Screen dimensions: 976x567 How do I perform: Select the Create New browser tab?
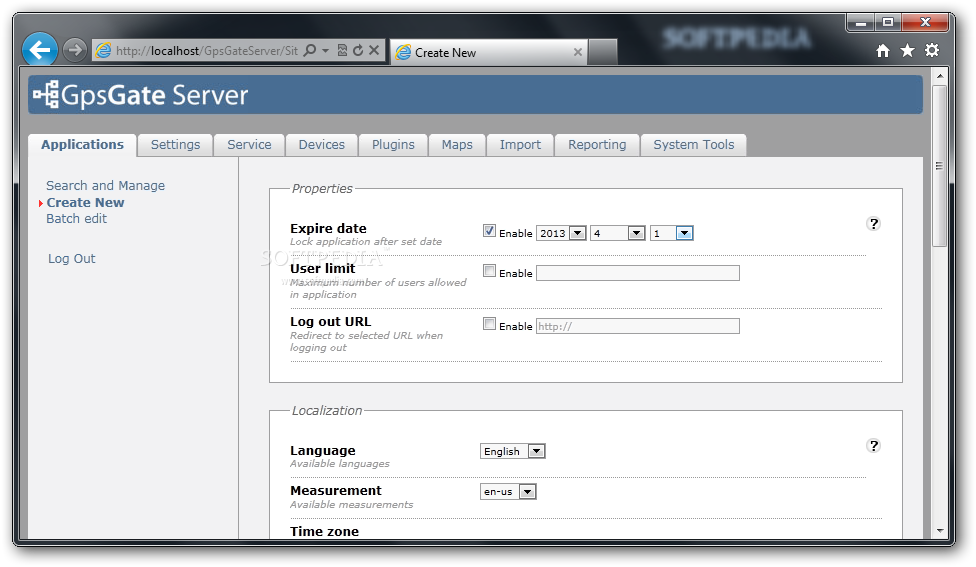point(488,52)
